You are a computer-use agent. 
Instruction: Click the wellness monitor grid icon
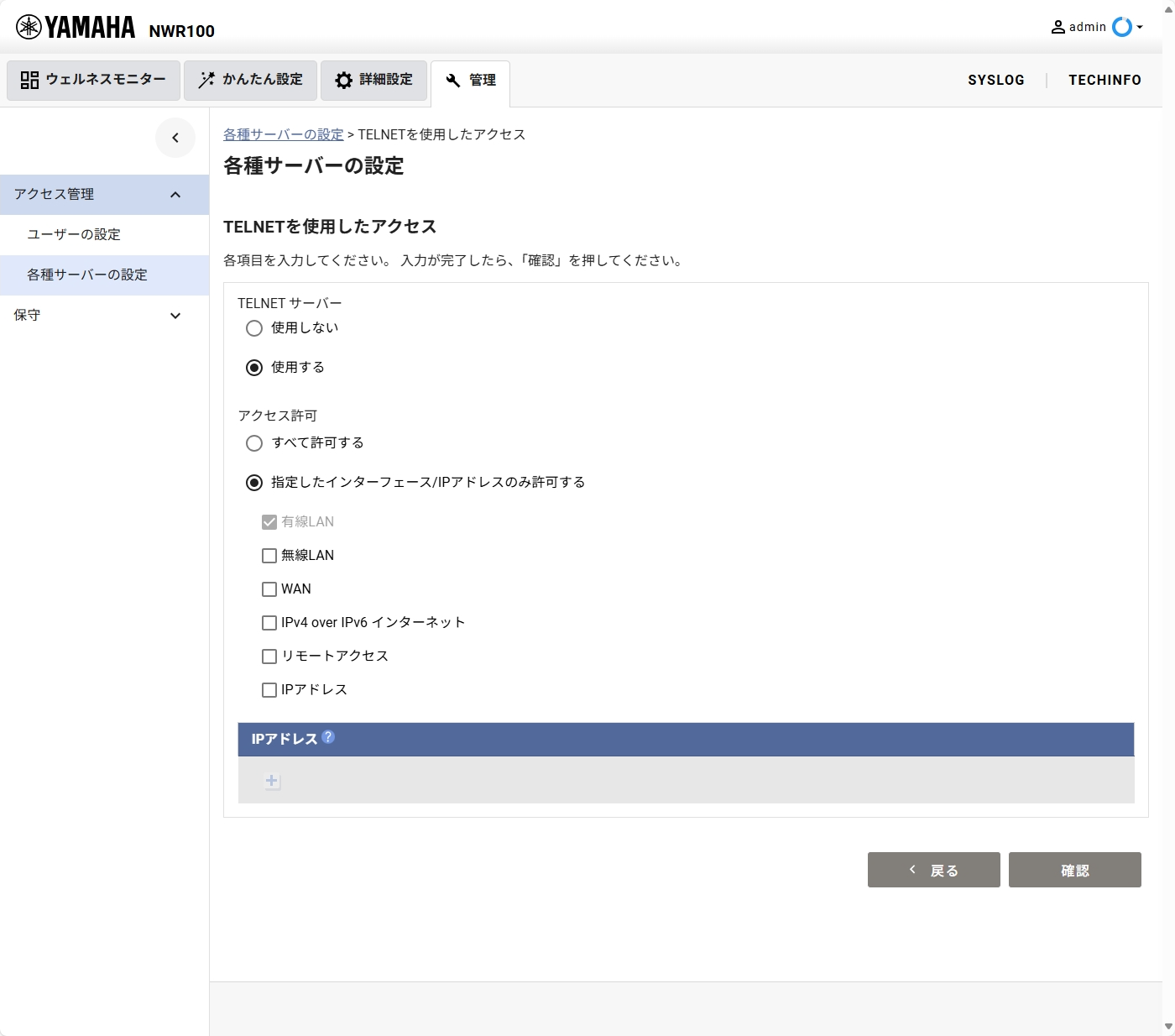pos(30,80)
